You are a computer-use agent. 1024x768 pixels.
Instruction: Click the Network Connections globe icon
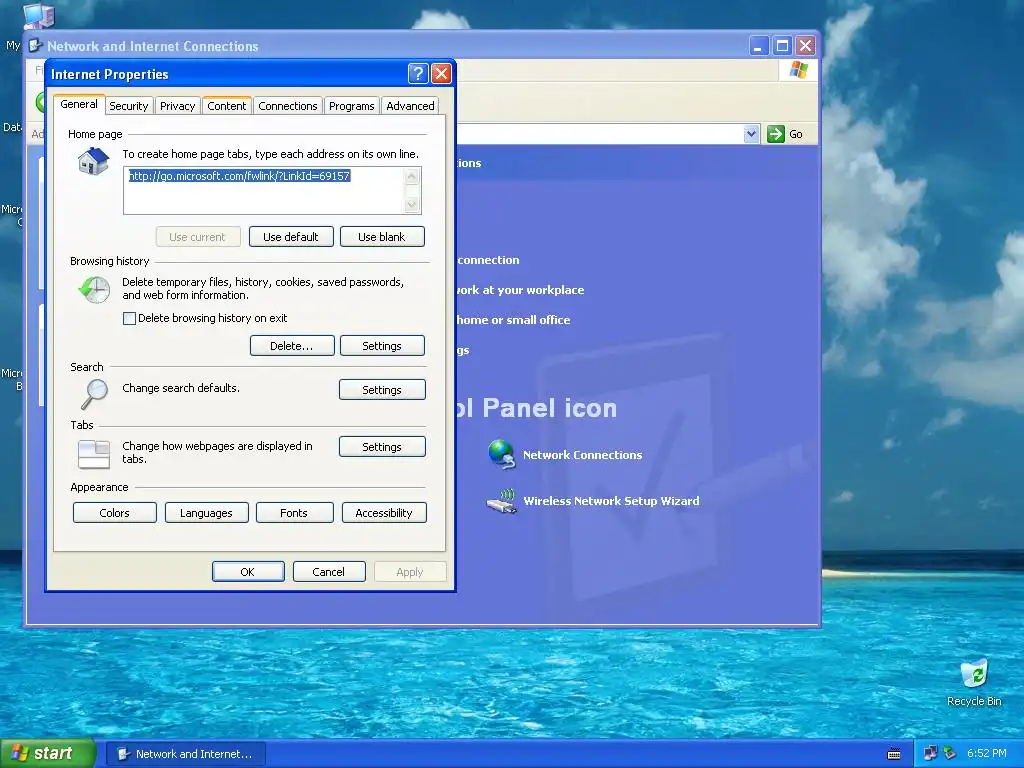click(x=502, y=455)
